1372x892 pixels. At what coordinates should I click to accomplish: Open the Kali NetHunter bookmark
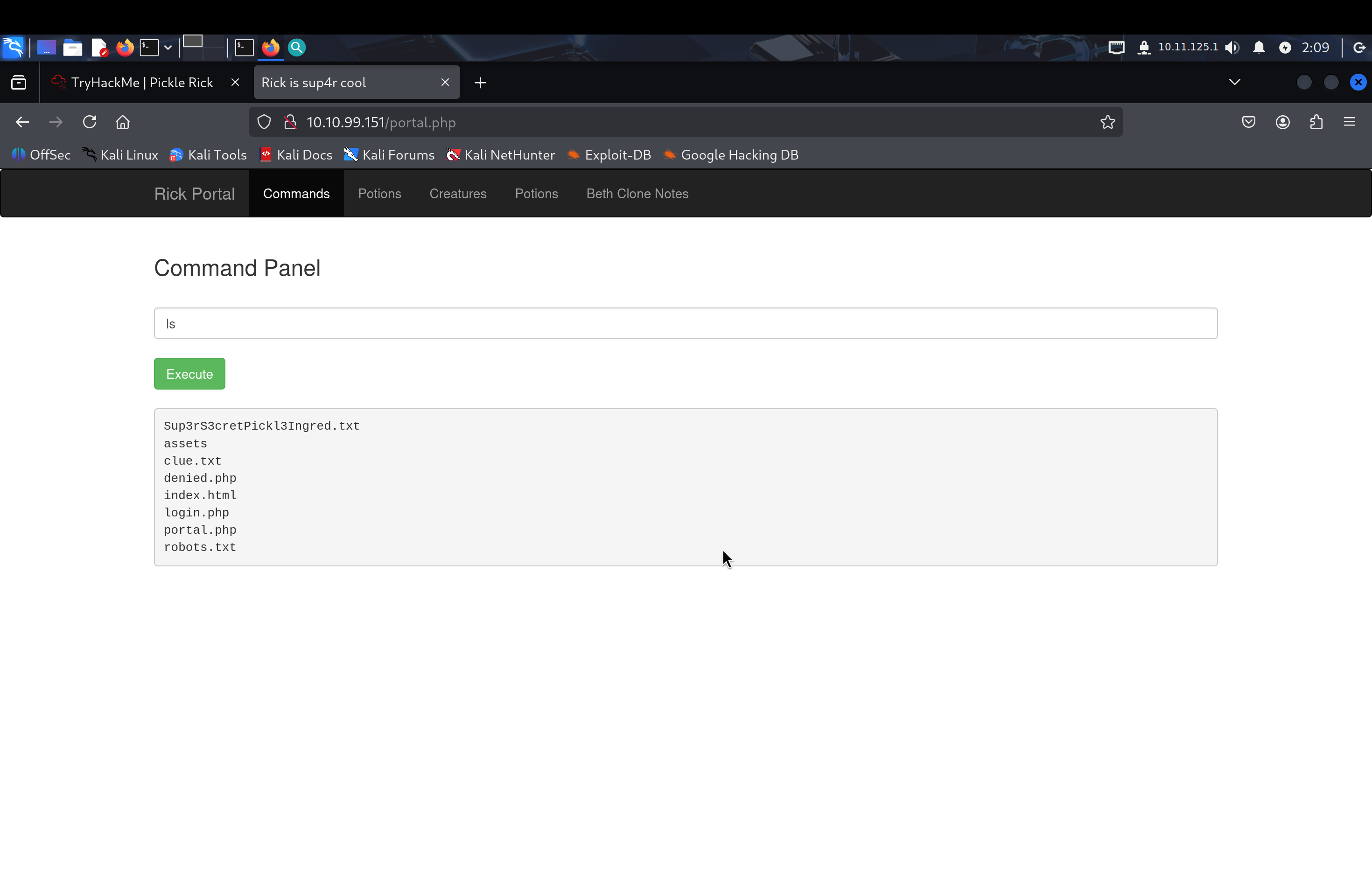500,155
